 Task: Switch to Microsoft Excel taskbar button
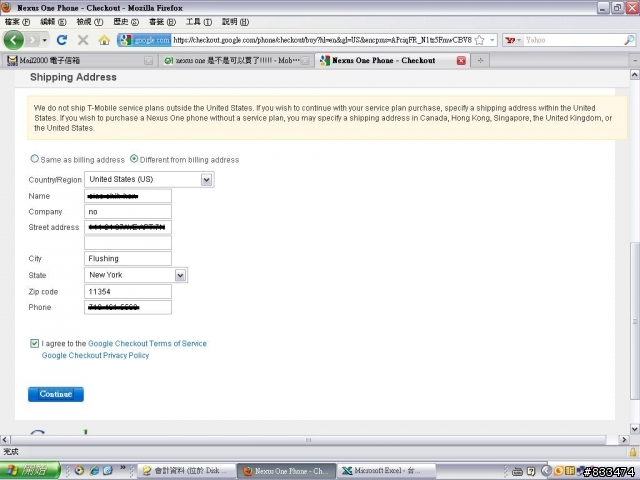pyautogui.click(x=386, y=471)
